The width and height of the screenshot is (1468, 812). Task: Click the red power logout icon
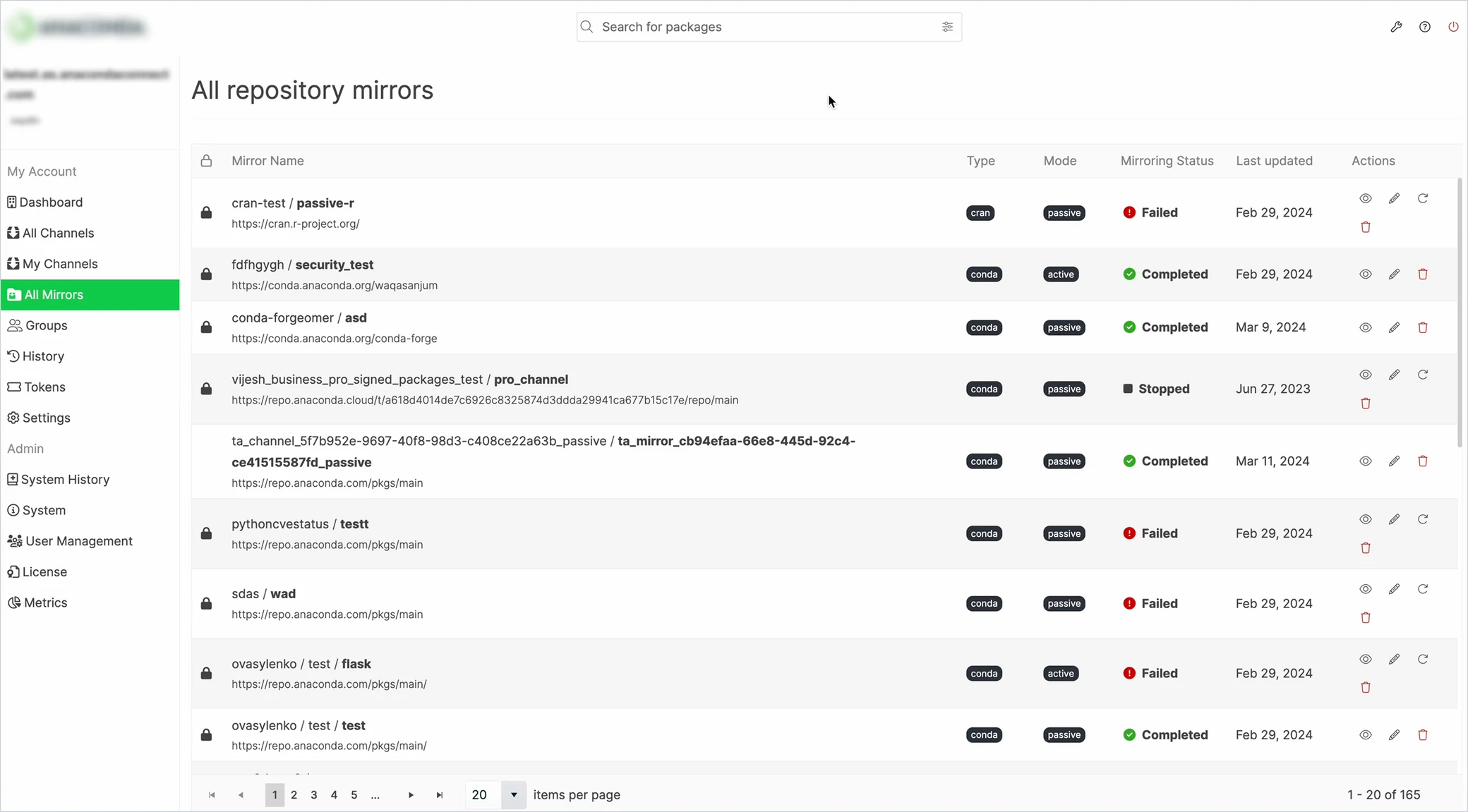(x=1453, y=27)
